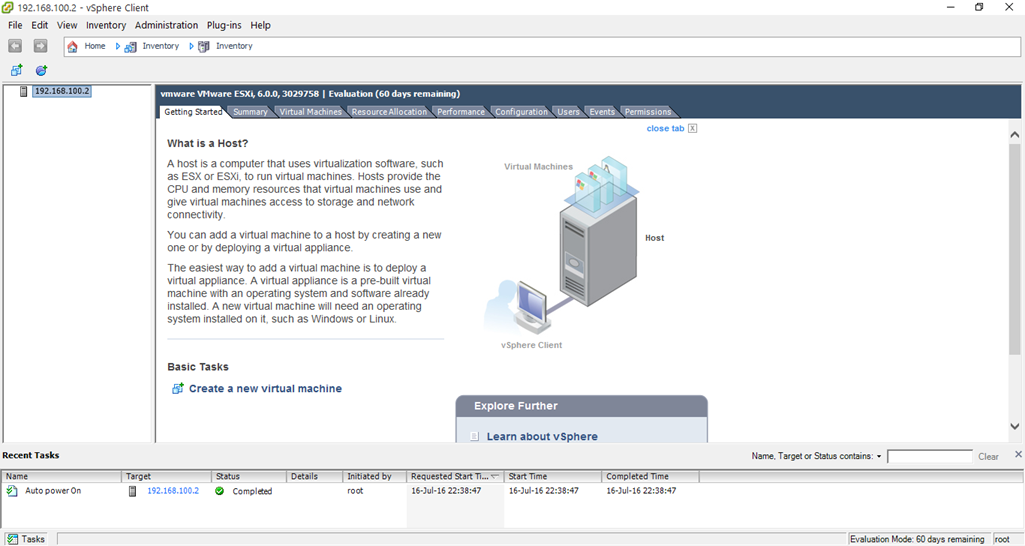Click into the task filter text field
Screen dimensions: 1025x546
930,456
